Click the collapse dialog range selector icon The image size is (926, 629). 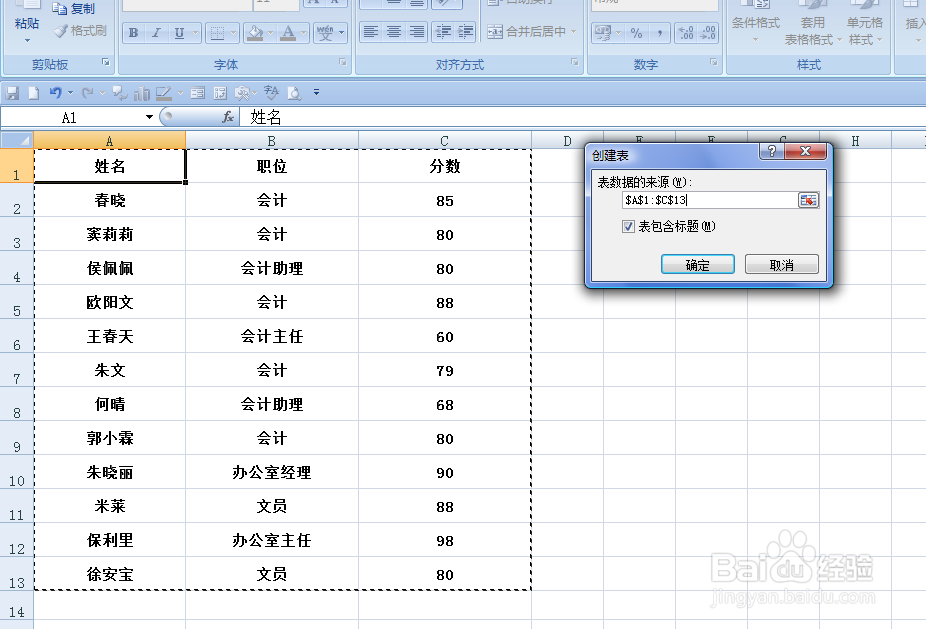(808, 200)
